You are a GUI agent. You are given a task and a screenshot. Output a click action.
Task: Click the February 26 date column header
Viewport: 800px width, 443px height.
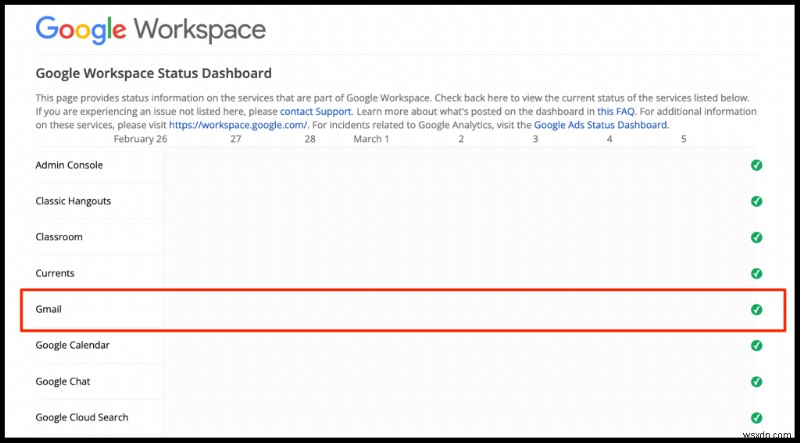point(140,139)
